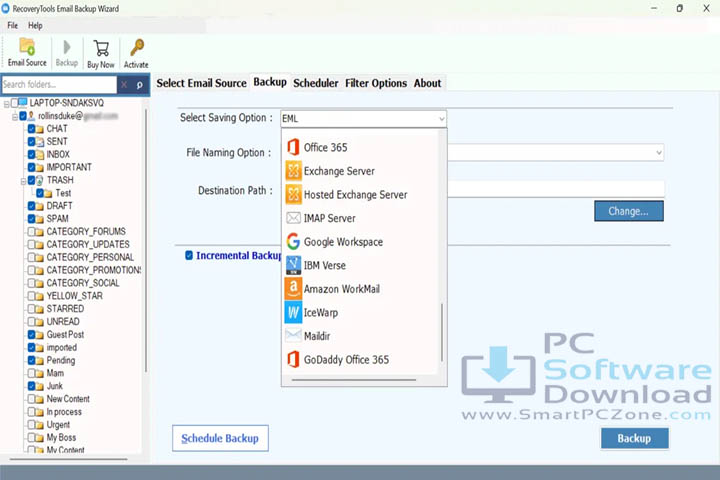The height and width of the screenshot is (480, 720).
Task: Choose the IMAP Server envelope icon
Action: pyautogui.click(x=293, y=218)
